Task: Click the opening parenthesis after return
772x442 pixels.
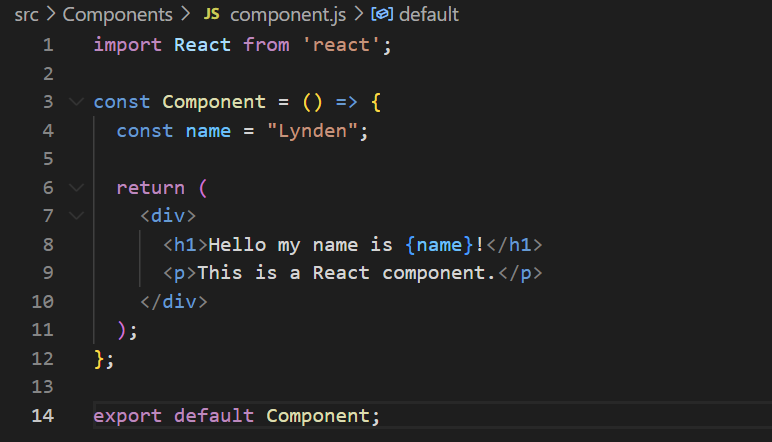Action: [x=203, y=188]
